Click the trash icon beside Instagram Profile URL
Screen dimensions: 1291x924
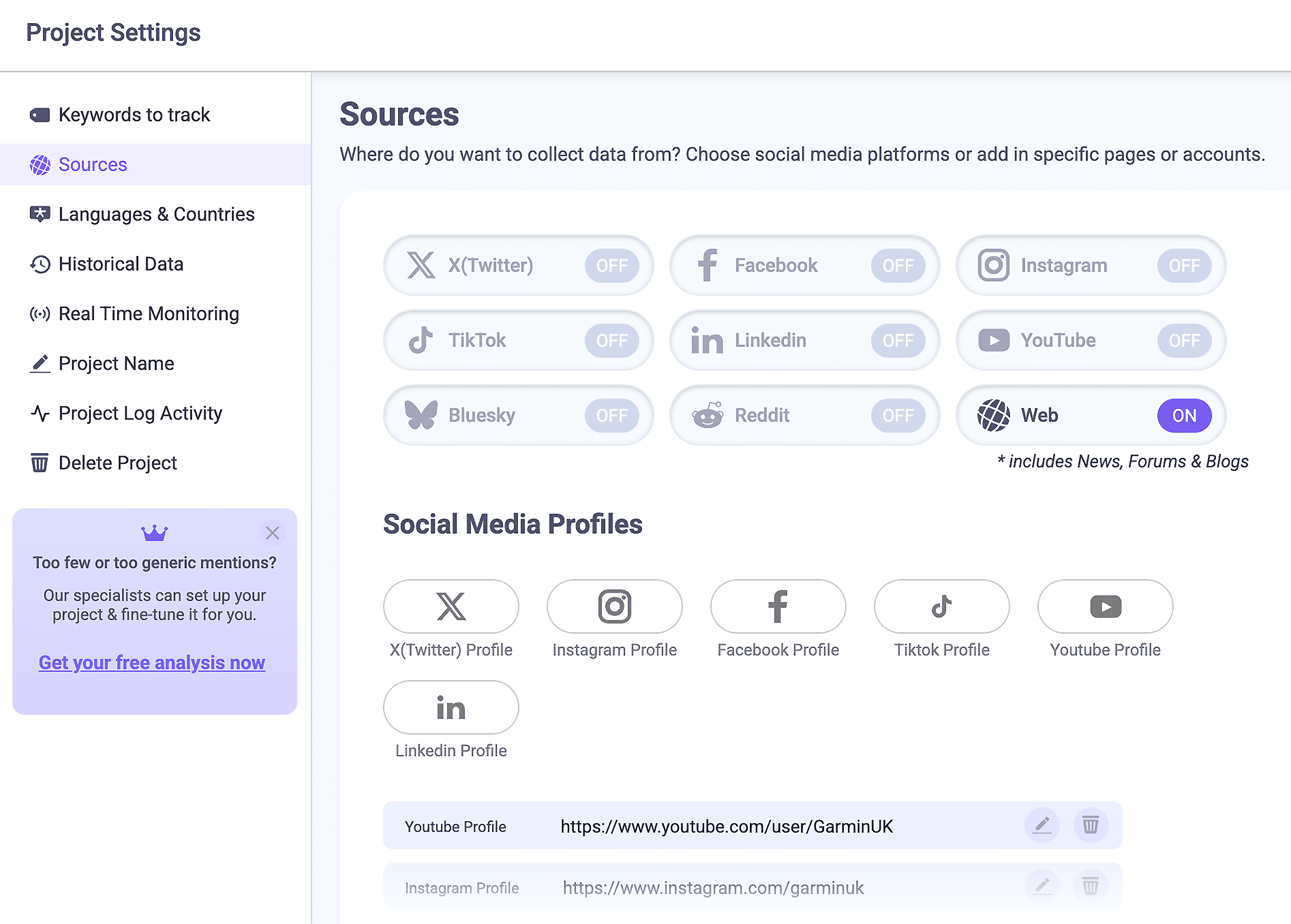(1091, 886)
